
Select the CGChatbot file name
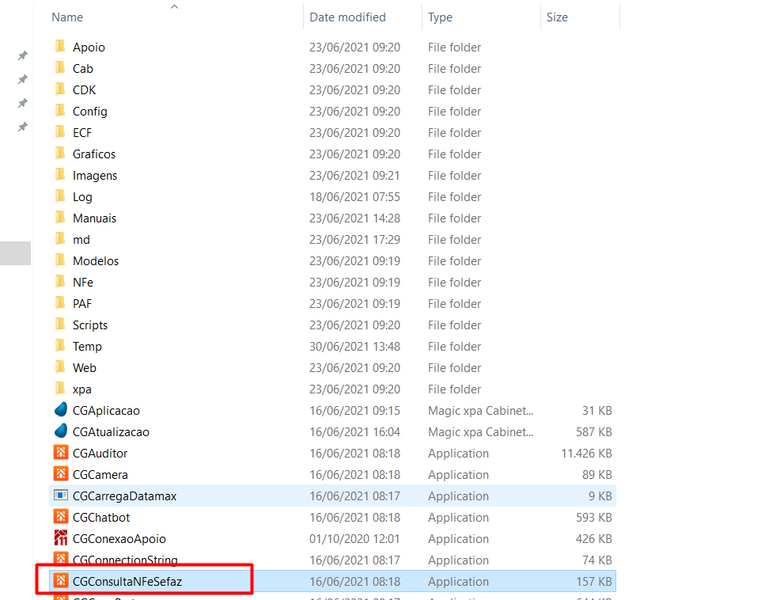[101, 518]
